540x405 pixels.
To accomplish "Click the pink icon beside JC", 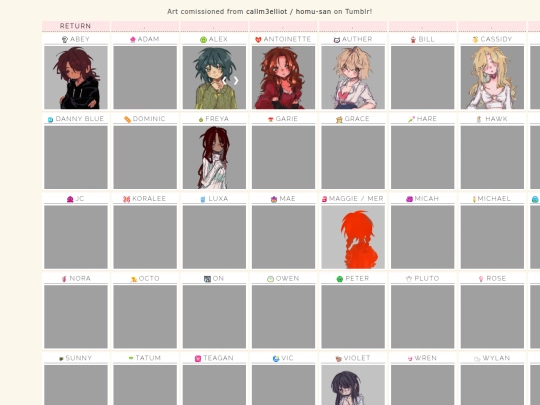I will pyautogui.click(x=70, y=199).
